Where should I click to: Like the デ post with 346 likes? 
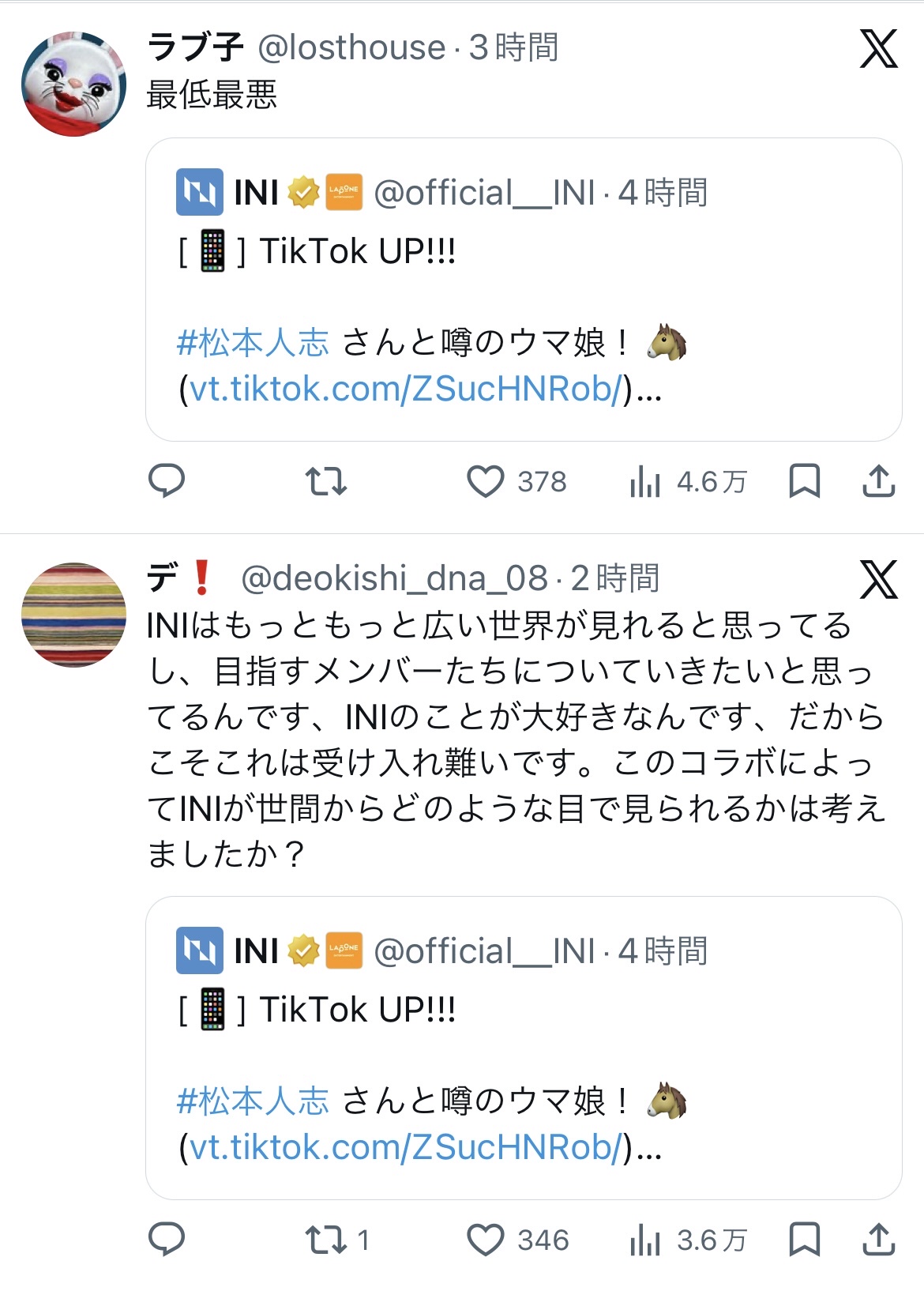click(486, 1240)
